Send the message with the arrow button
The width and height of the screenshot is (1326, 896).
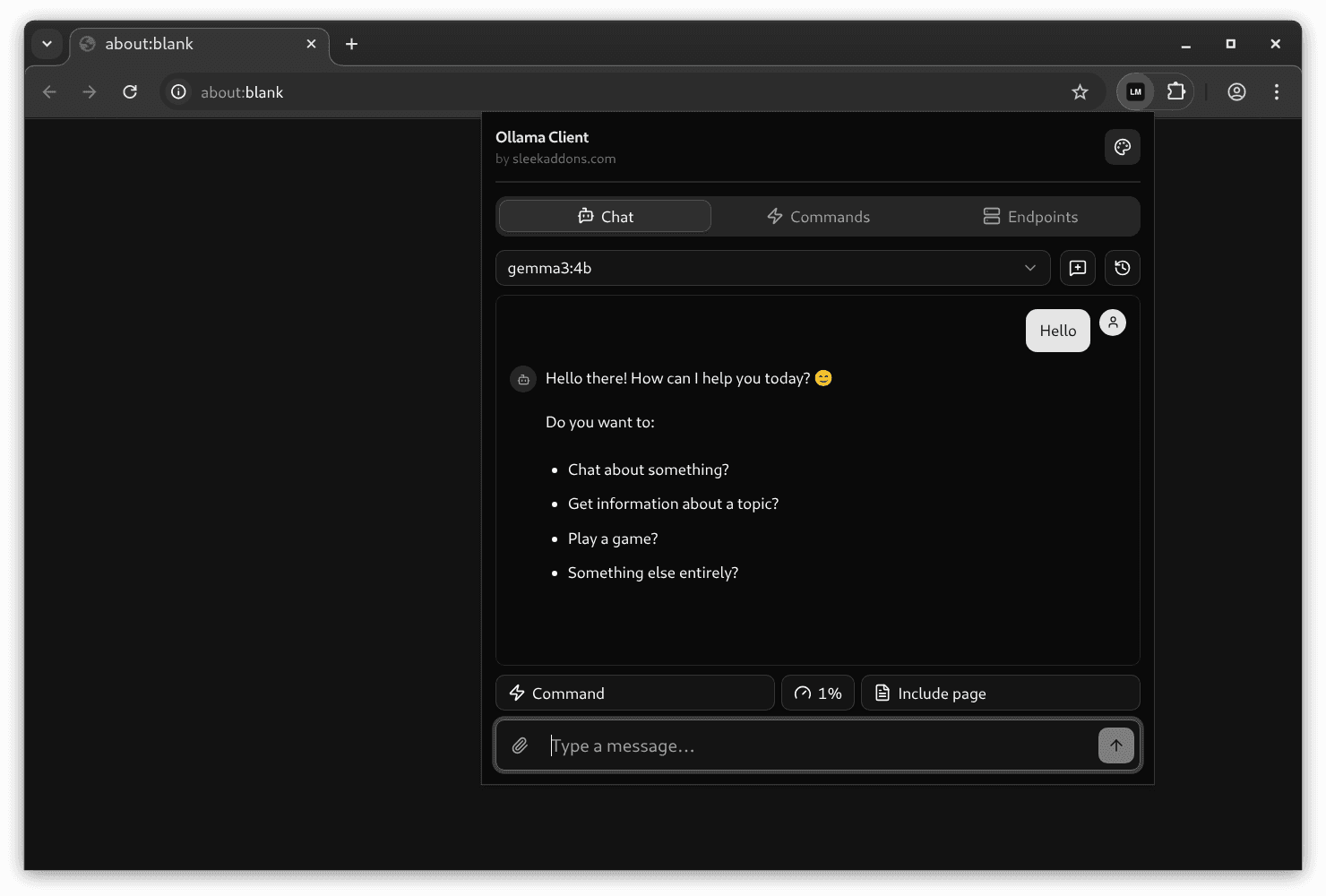click(1115, 745)
